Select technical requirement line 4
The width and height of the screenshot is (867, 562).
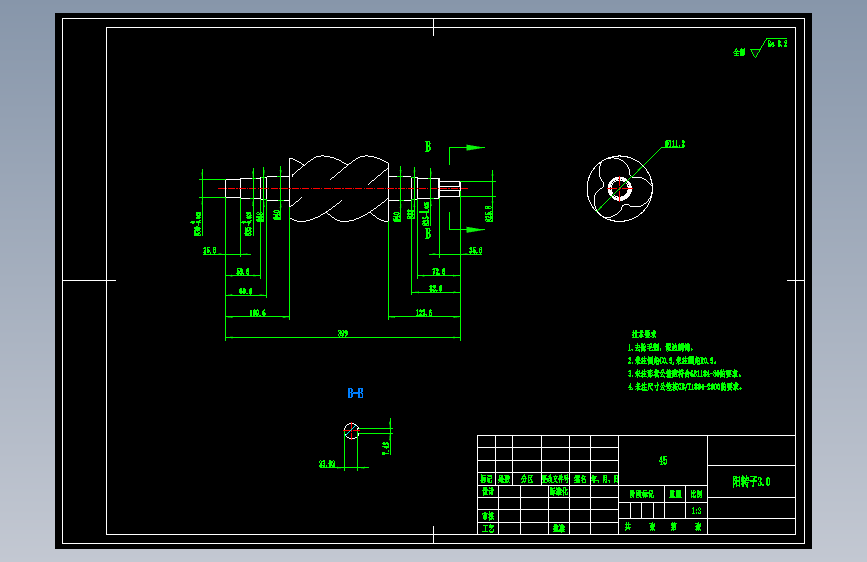(685, 387)
